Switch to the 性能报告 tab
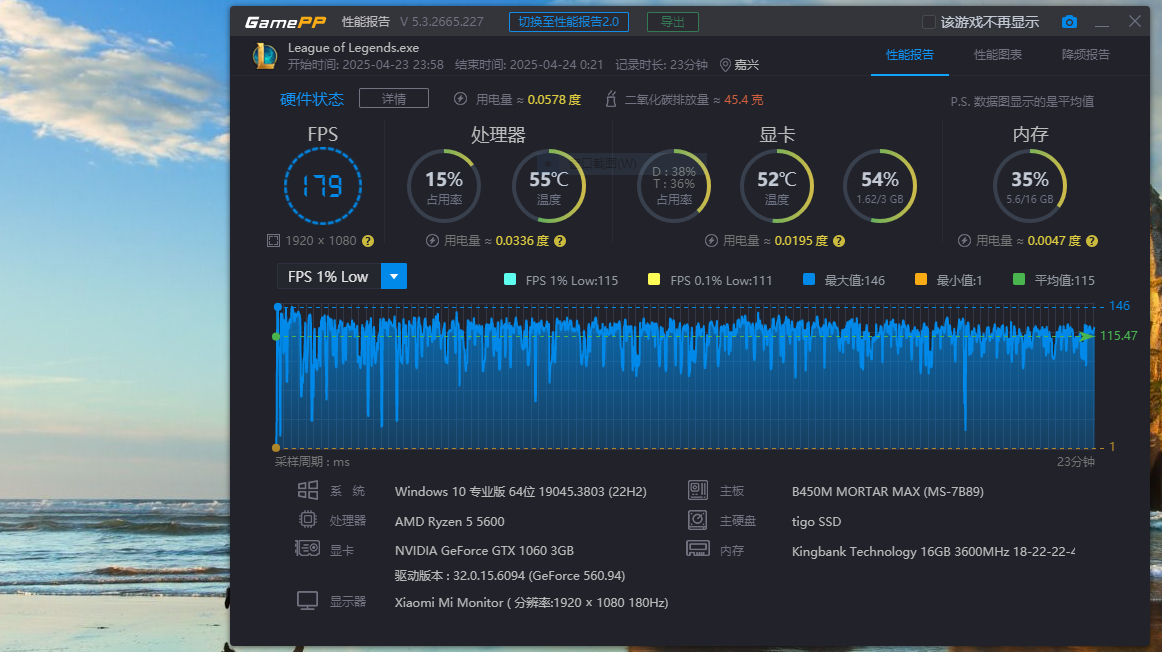Viewport: 1162px width, 652px height. coord(909,55)
